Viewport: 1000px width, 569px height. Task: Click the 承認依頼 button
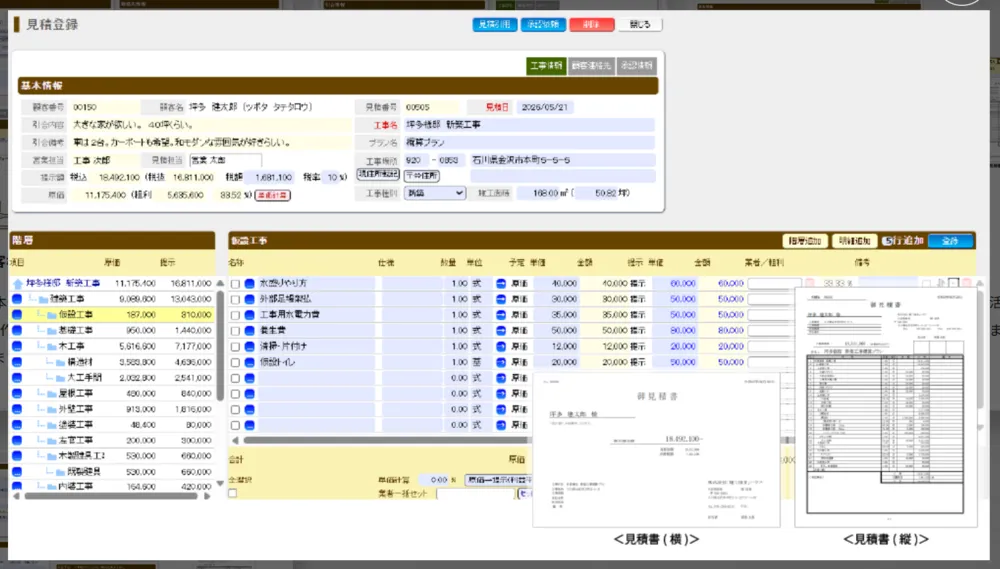543,24
